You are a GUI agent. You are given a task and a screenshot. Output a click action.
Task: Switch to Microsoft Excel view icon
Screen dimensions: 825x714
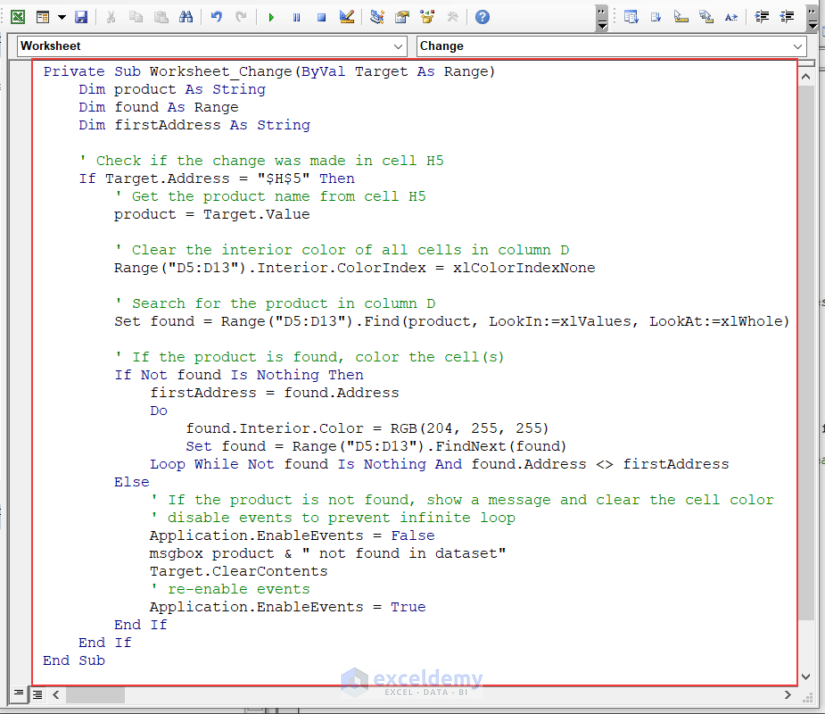18,17
